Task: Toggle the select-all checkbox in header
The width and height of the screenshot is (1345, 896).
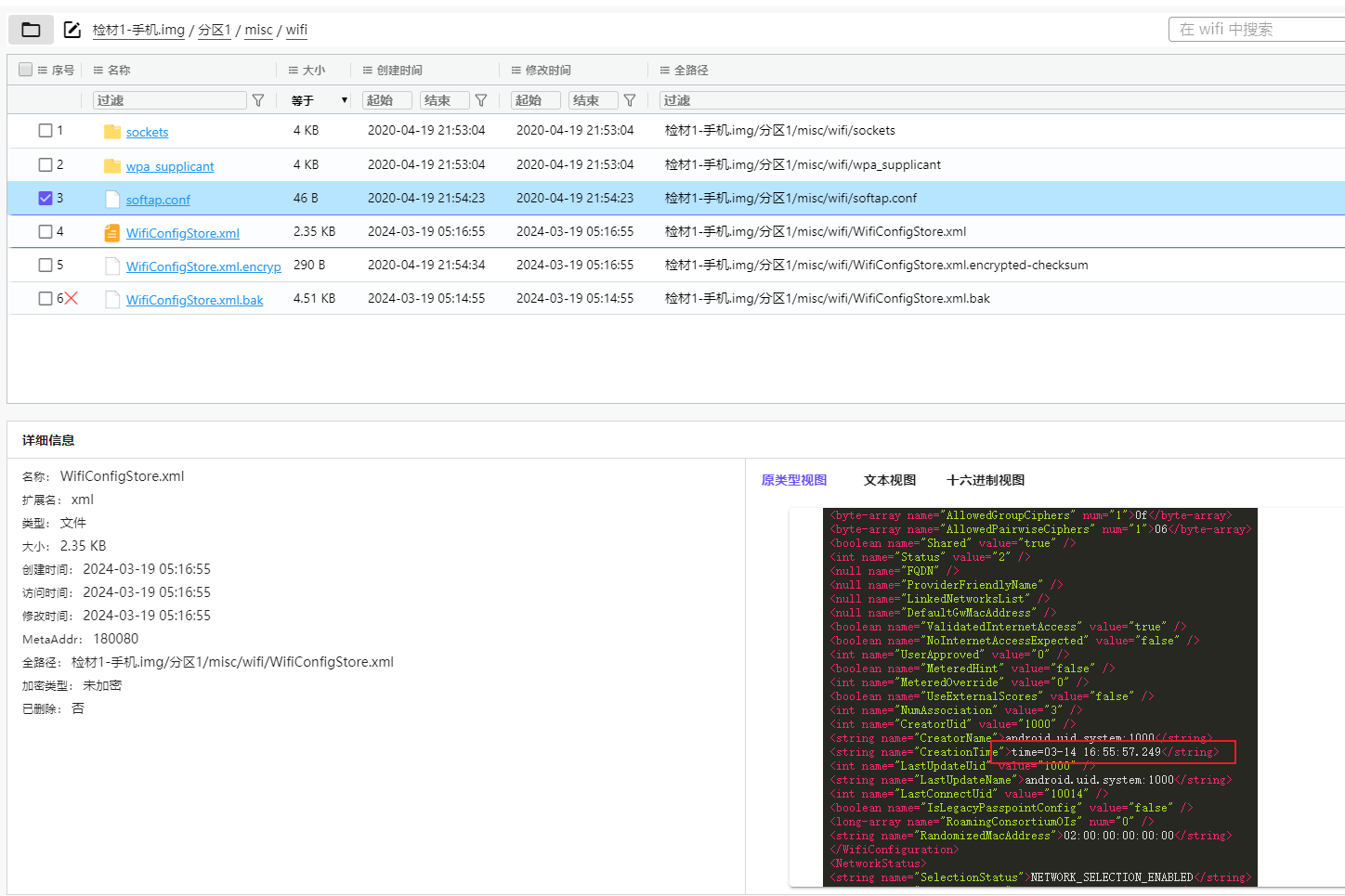Action: [x=26, y=70]
